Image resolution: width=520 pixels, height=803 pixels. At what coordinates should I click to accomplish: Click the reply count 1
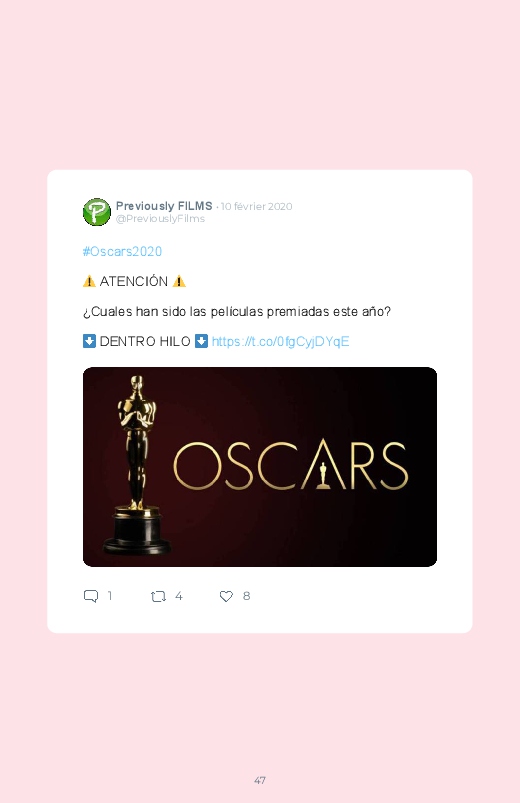[x=110, y=596]
